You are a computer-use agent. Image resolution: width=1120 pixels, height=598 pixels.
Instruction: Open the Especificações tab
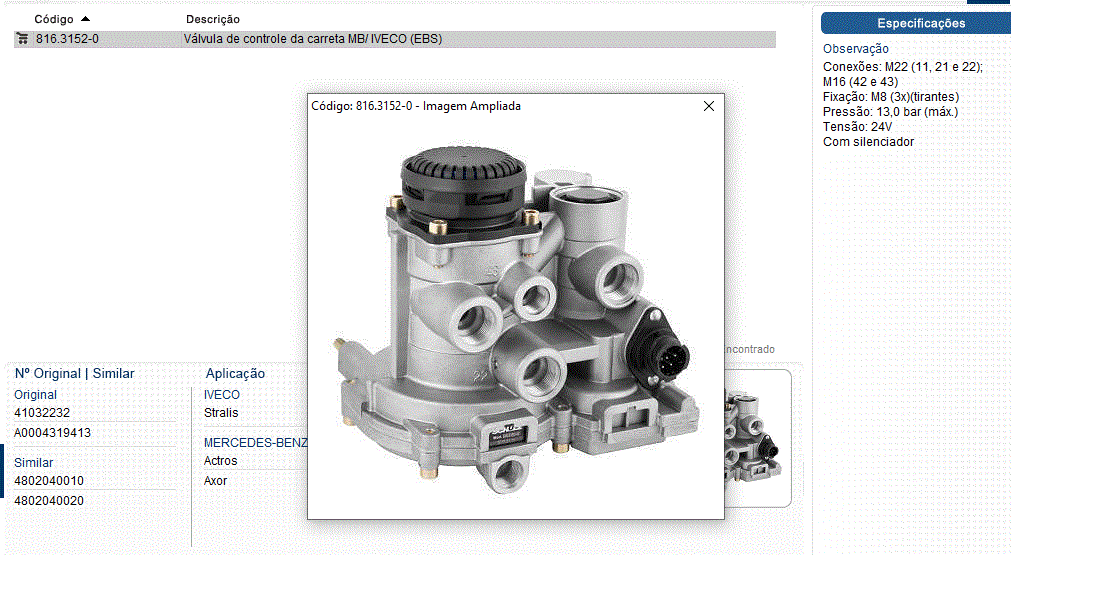(920, 23)
